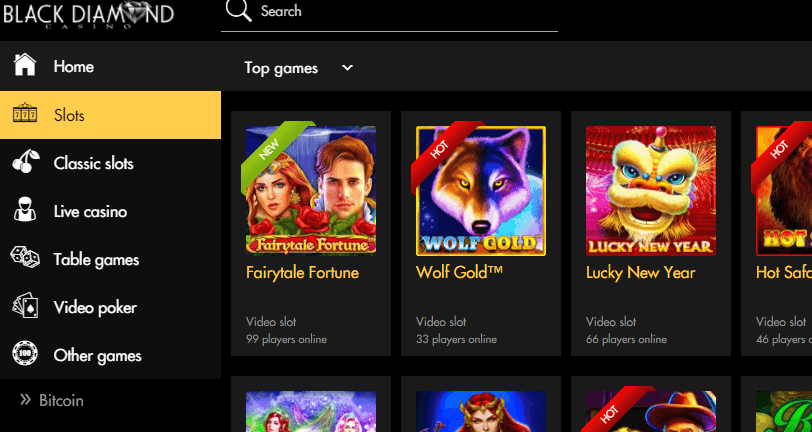This screenshot has height=432, width=812.
Task: Open Fairytale Fortune game thumbnail
Action: [311, 191]
